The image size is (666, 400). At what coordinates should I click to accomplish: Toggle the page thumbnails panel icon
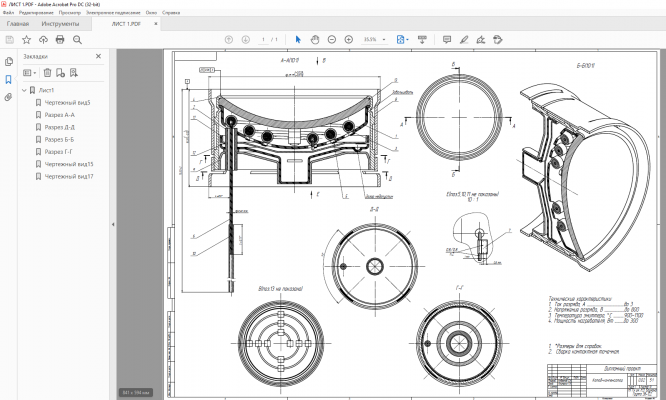[9, 61]
